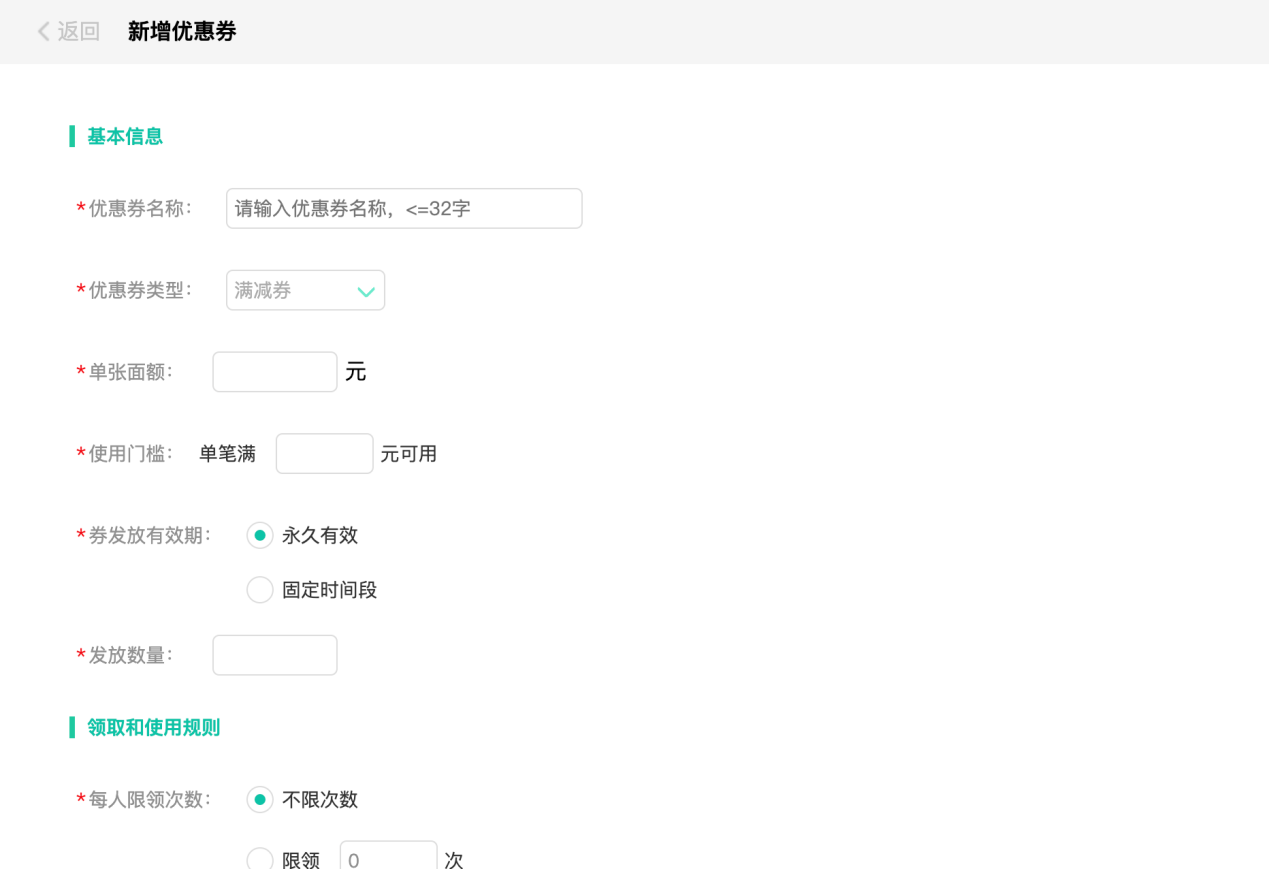Viewport: 1269px width, 869px height.
Task: Click the 单张面额 amount input box
Action: 275,372
